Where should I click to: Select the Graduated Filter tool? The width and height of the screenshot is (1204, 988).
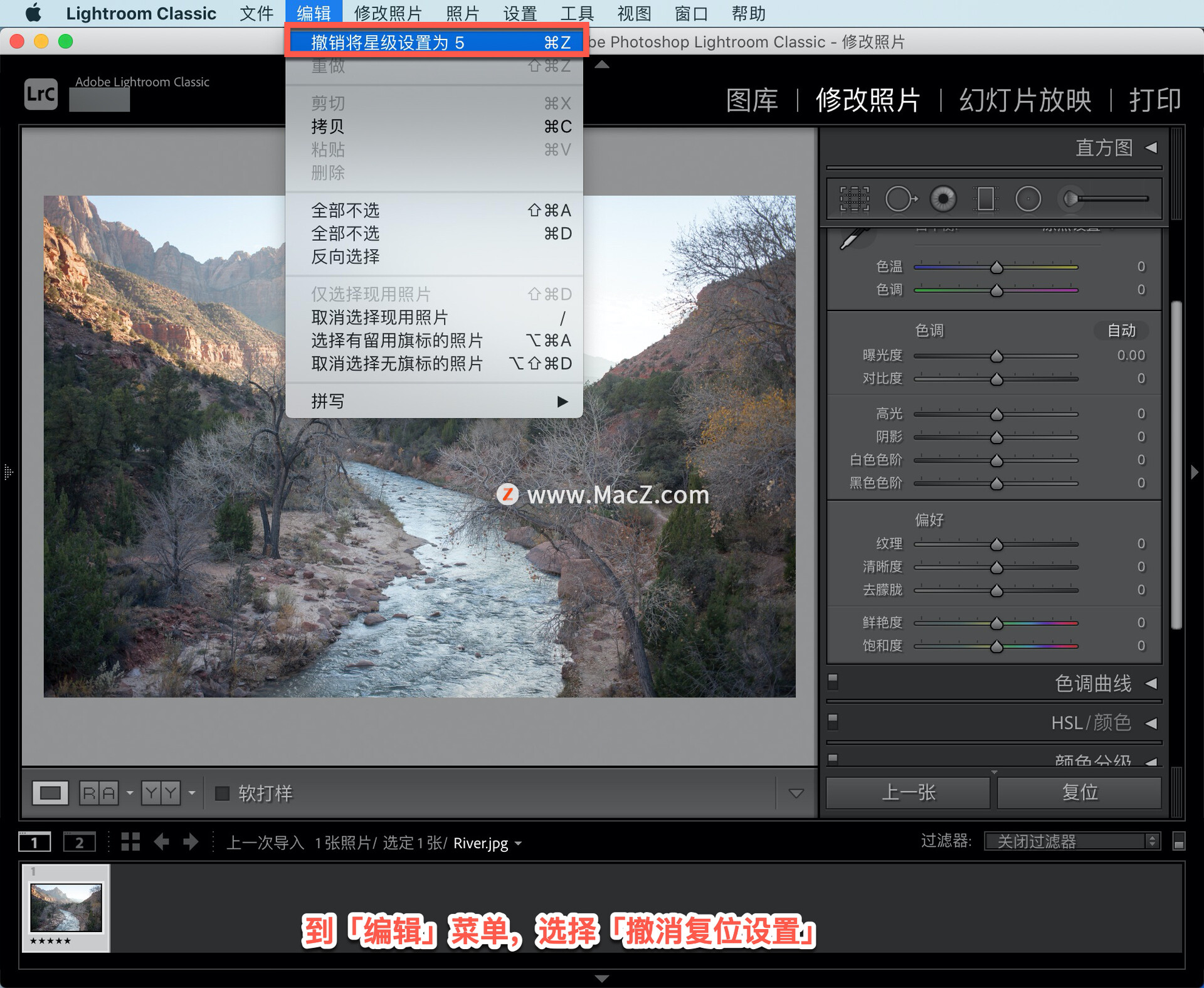pos(985,199)
